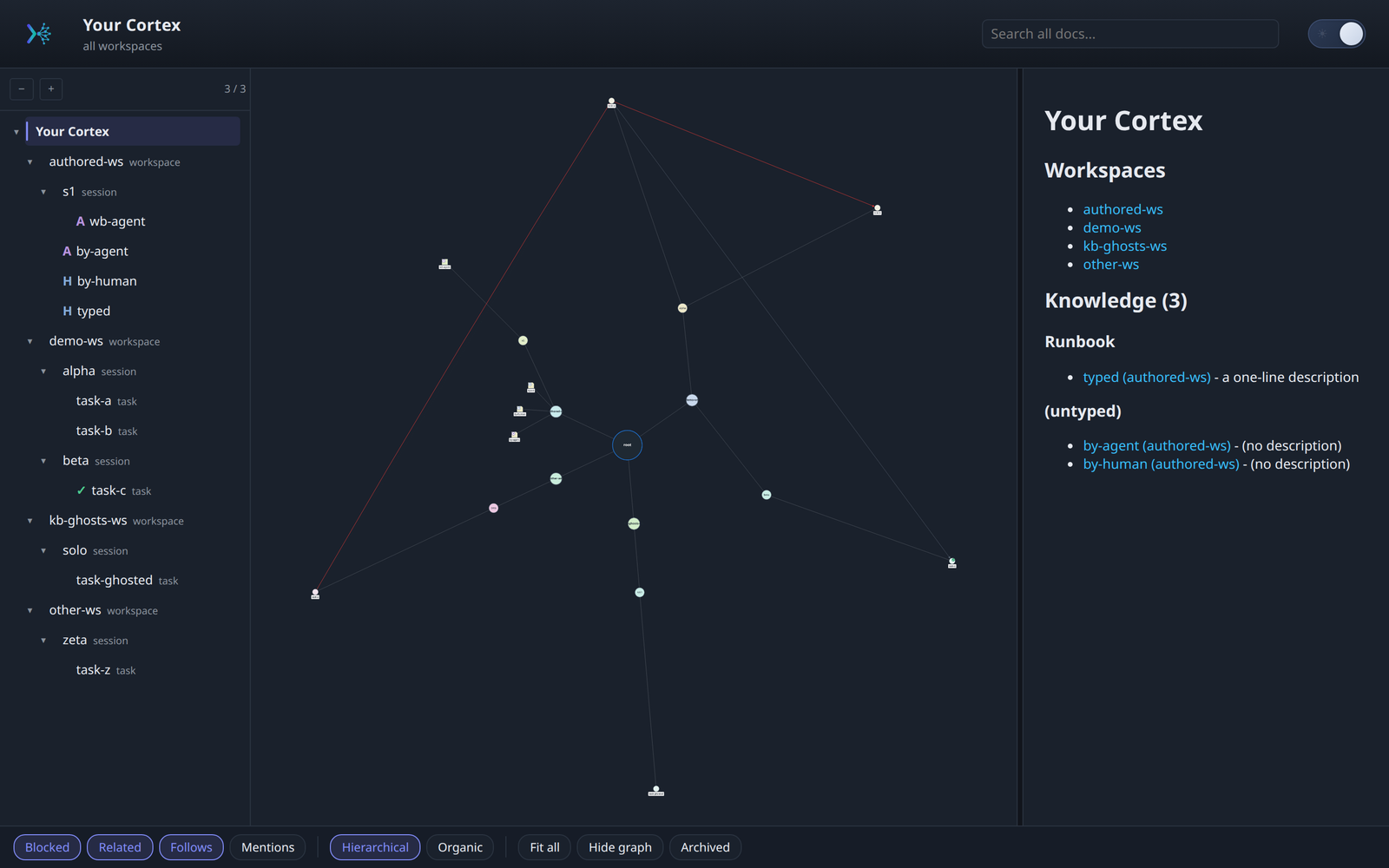Select the alpha session node in the graph
Image resolution: width=1389 pixels, height=868 pixels.
[682, 308]
